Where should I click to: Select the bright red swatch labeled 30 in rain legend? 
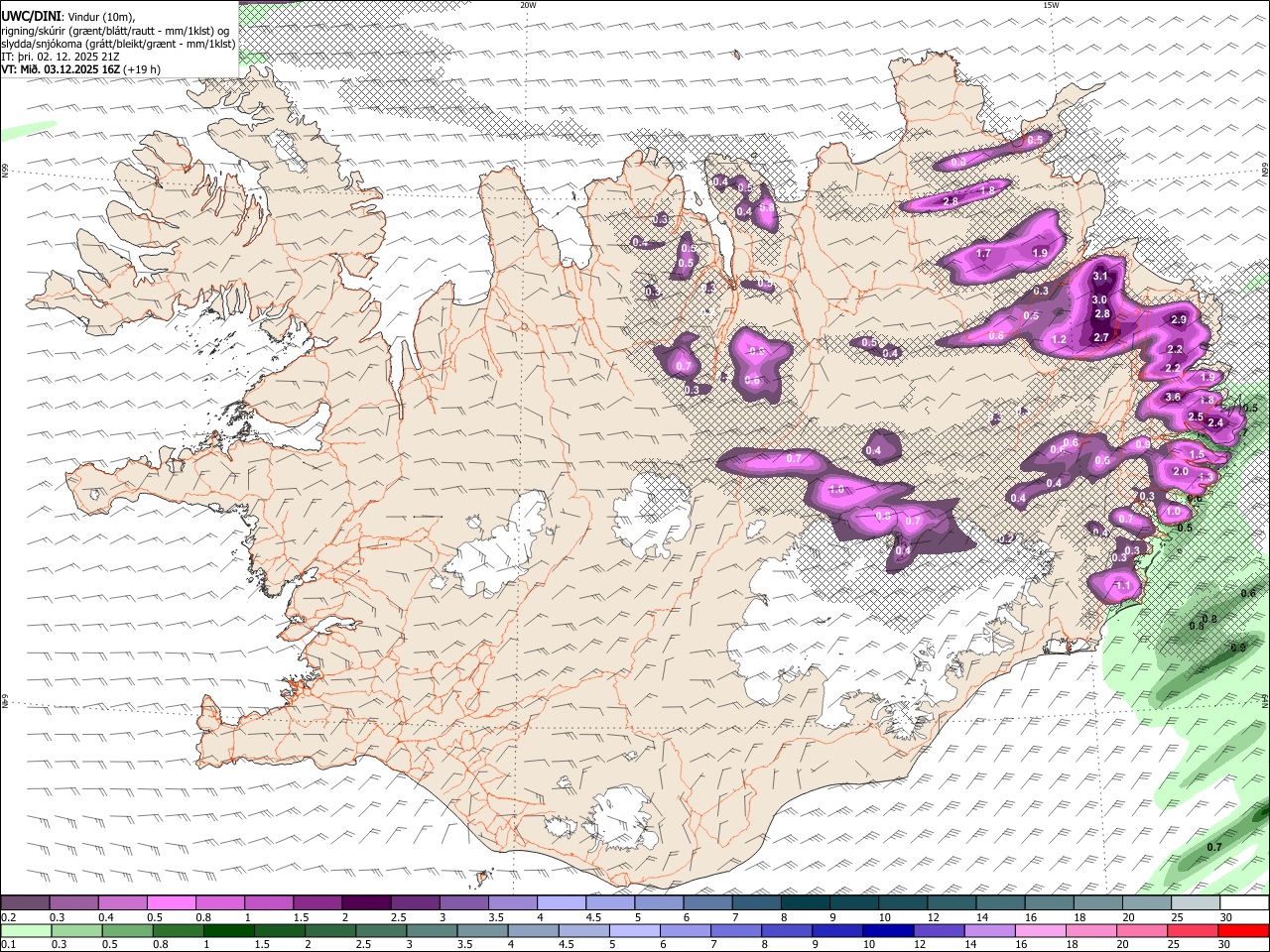1243,931
